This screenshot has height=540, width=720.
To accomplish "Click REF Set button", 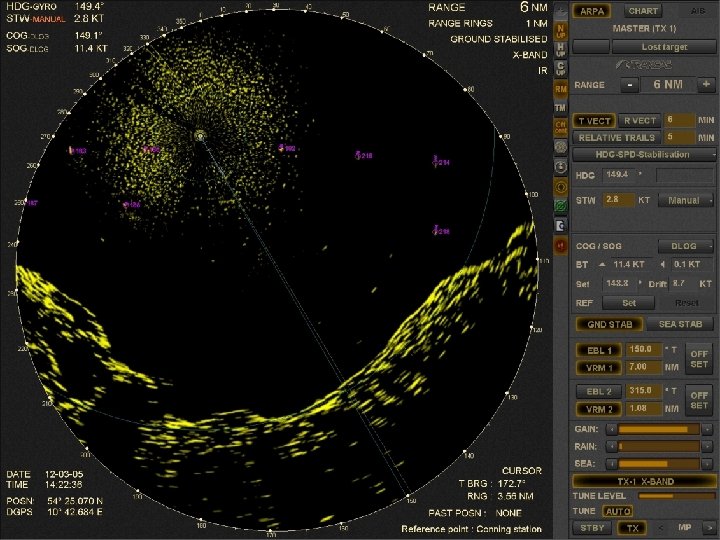I will coord(629,303).
